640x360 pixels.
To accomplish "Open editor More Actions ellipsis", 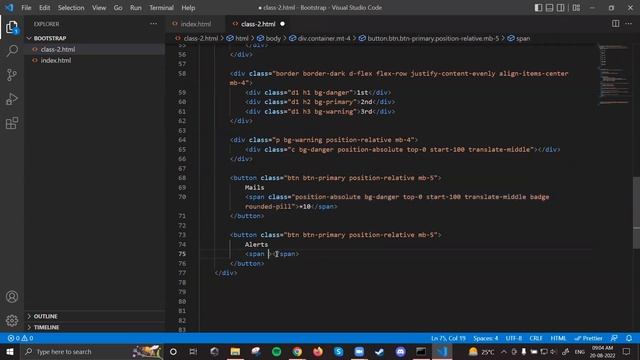I will click(629, 24).
